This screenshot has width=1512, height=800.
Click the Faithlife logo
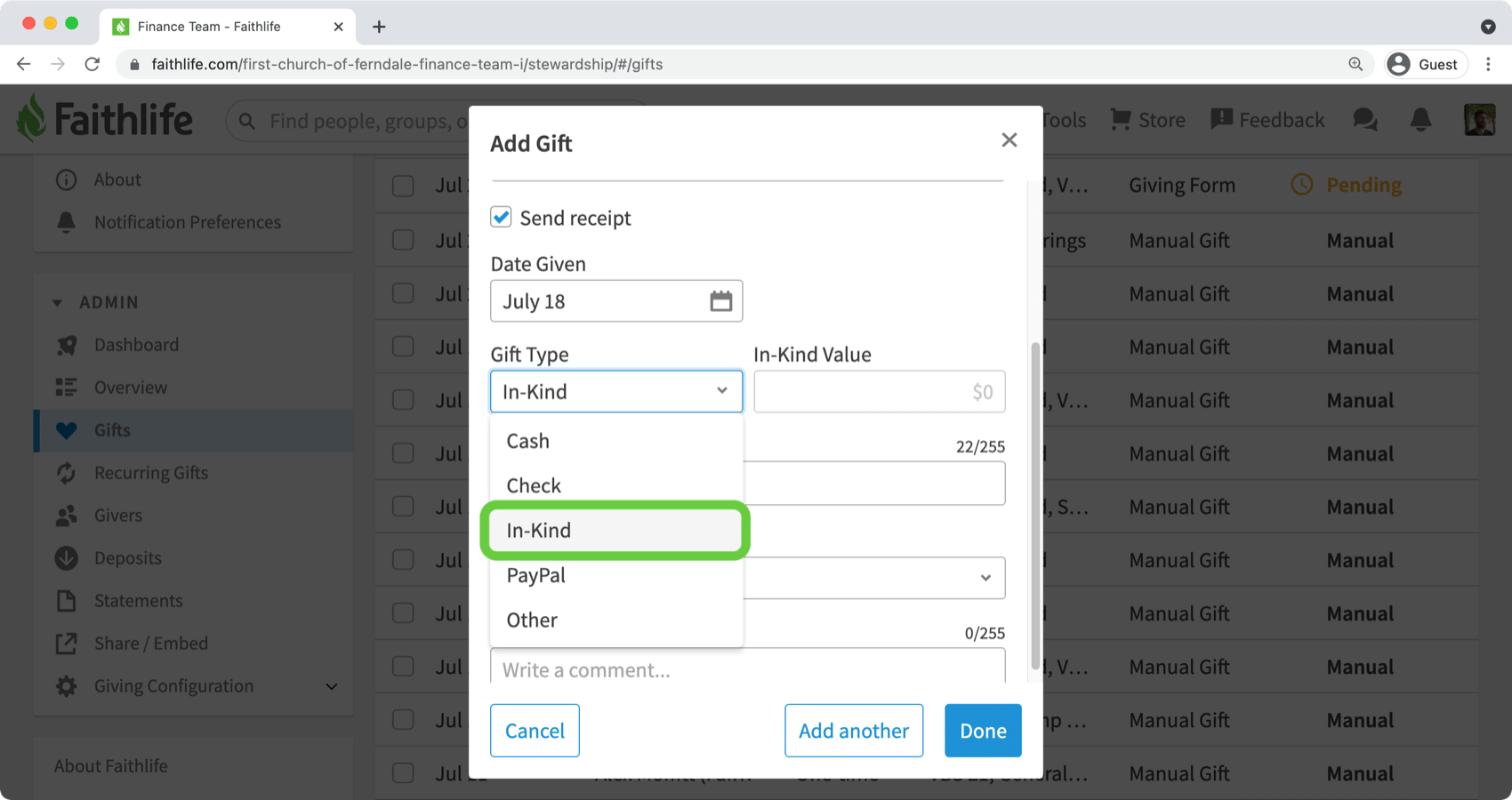pos(105,119)
